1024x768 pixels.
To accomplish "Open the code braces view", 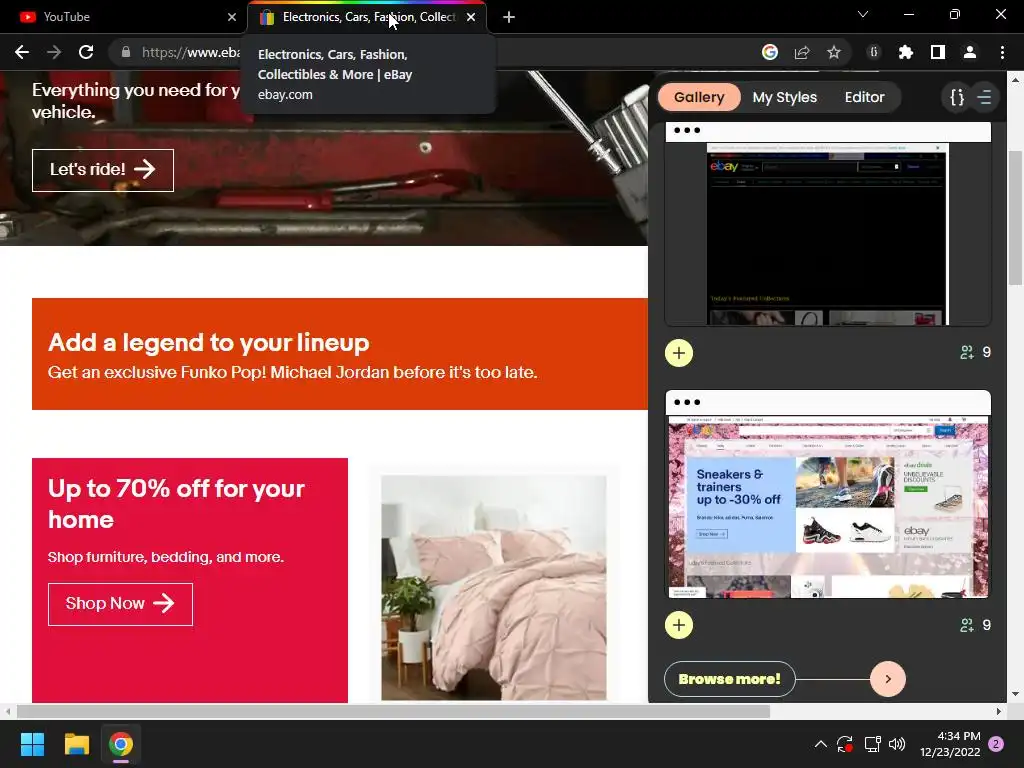I will 957,97.
